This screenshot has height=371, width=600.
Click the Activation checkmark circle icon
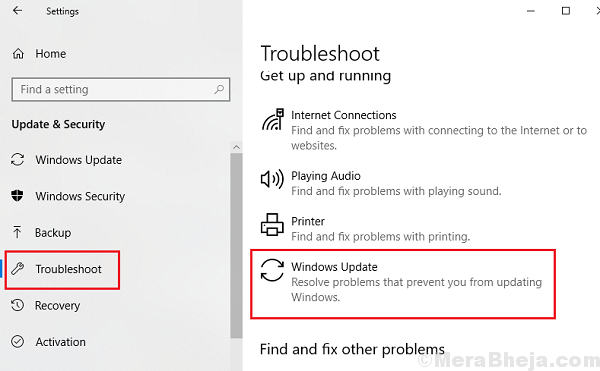(x=18, y=341)
